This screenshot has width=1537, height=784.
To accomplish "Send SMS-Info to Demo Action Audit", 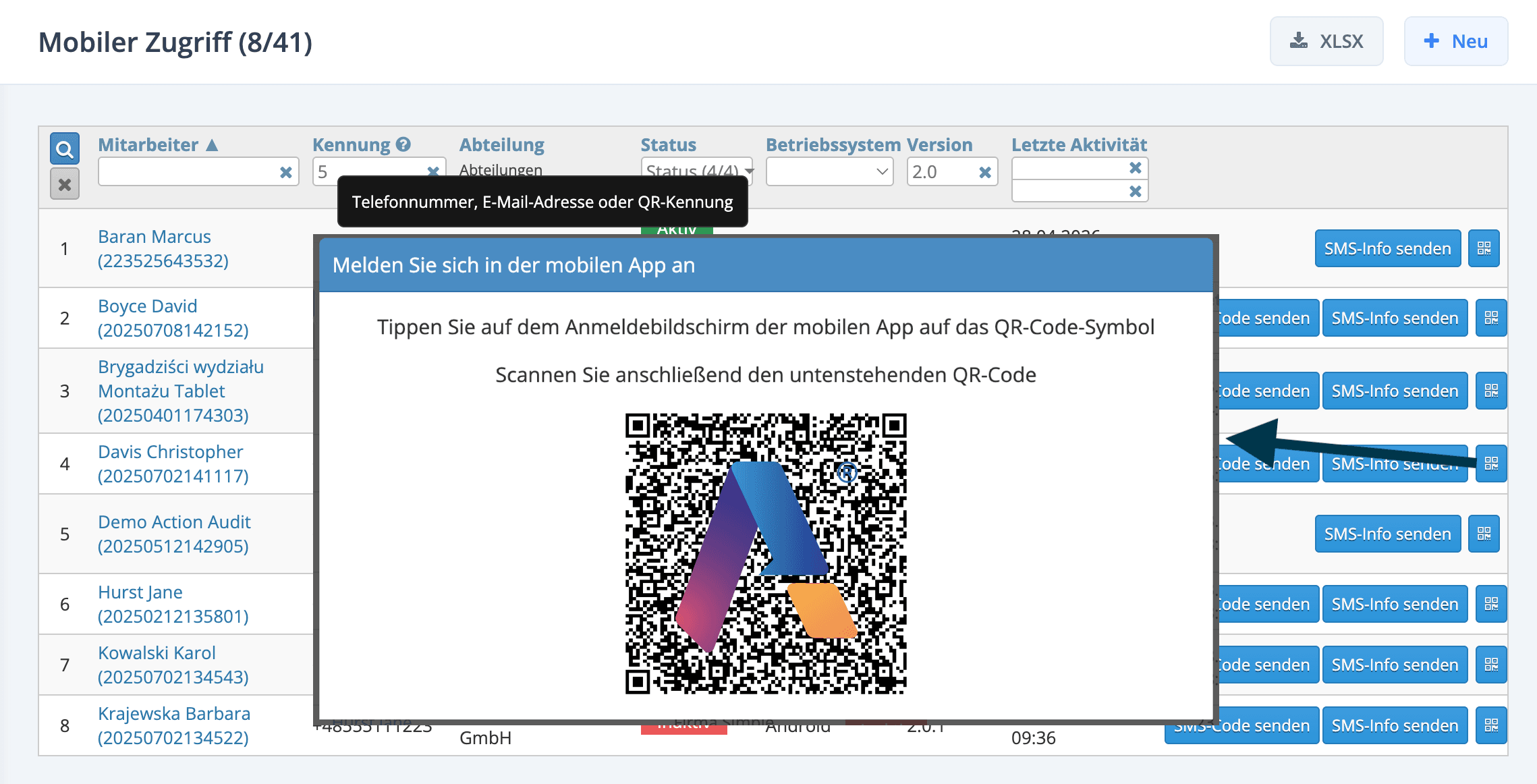I will pos(1387,534).
